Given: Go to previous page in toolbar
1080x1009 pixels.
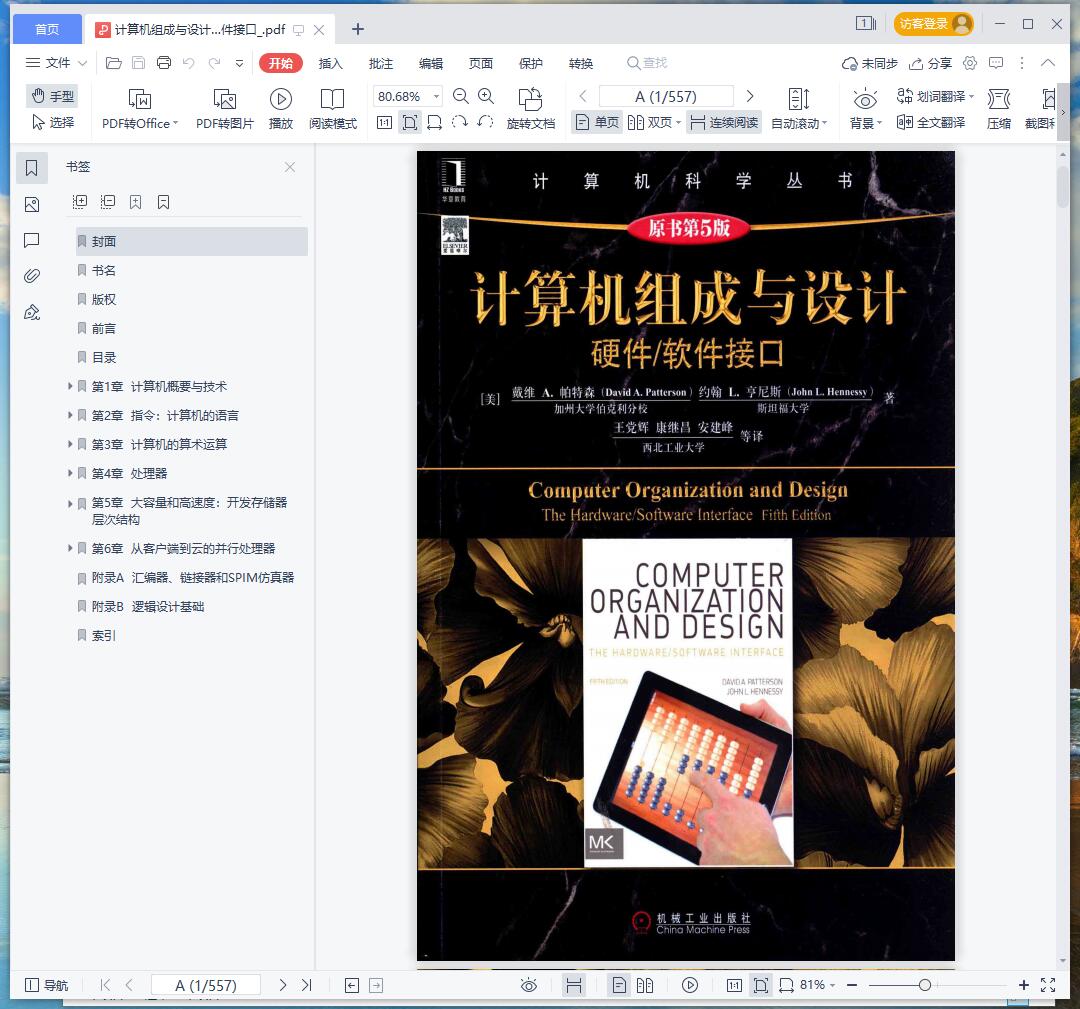Looking at the screenshot, I should (x=583, y=96).
